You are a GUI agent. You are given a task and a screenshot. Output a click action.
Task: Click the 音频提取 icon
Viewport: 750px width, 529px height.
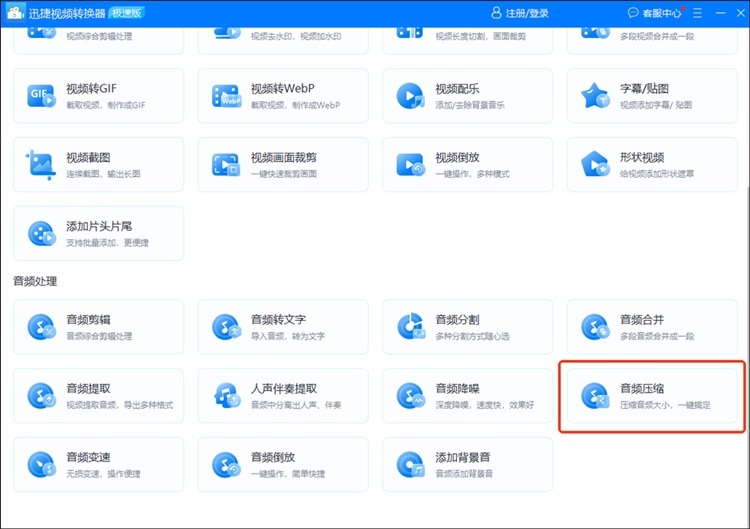click(x=42, y=396)
